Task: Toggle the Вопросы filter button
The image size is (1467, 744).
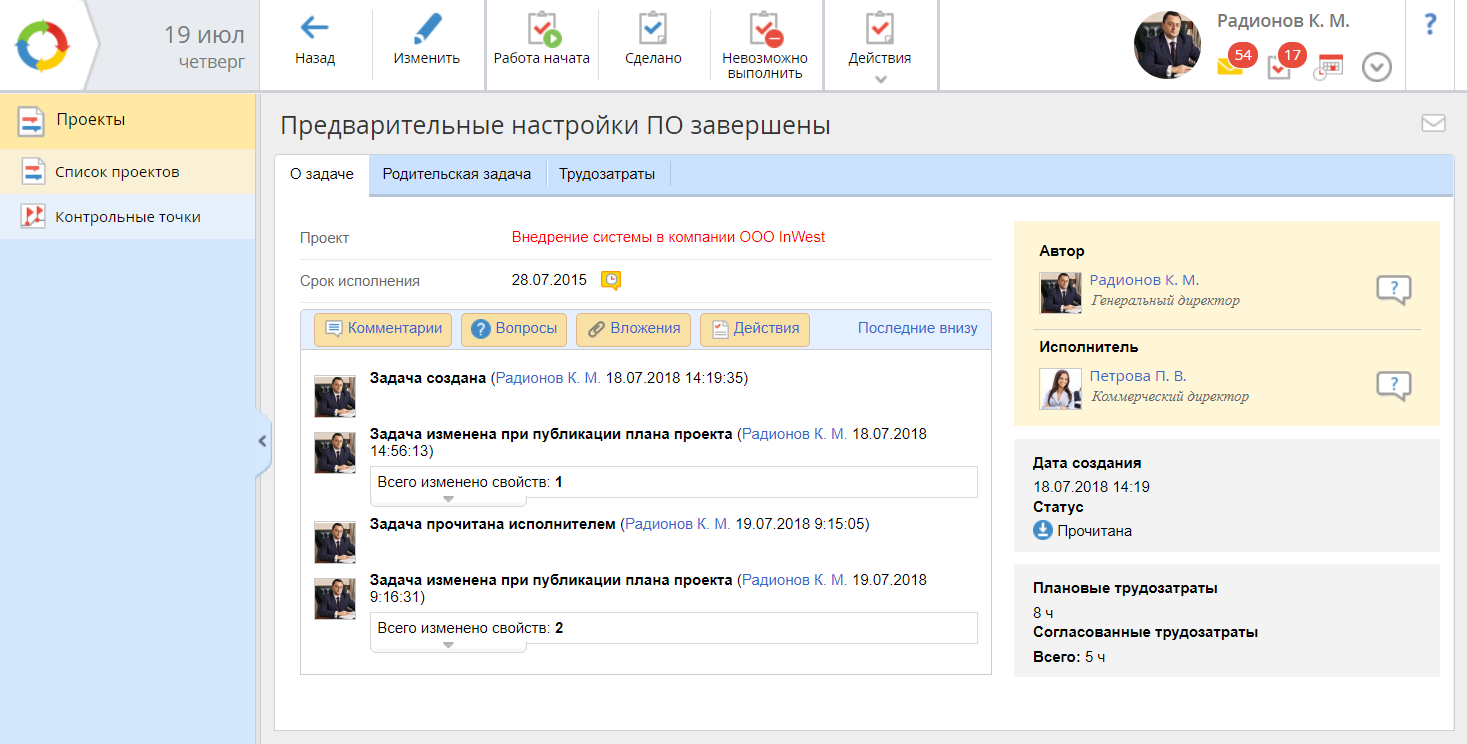Action: (x=515, y=329)
